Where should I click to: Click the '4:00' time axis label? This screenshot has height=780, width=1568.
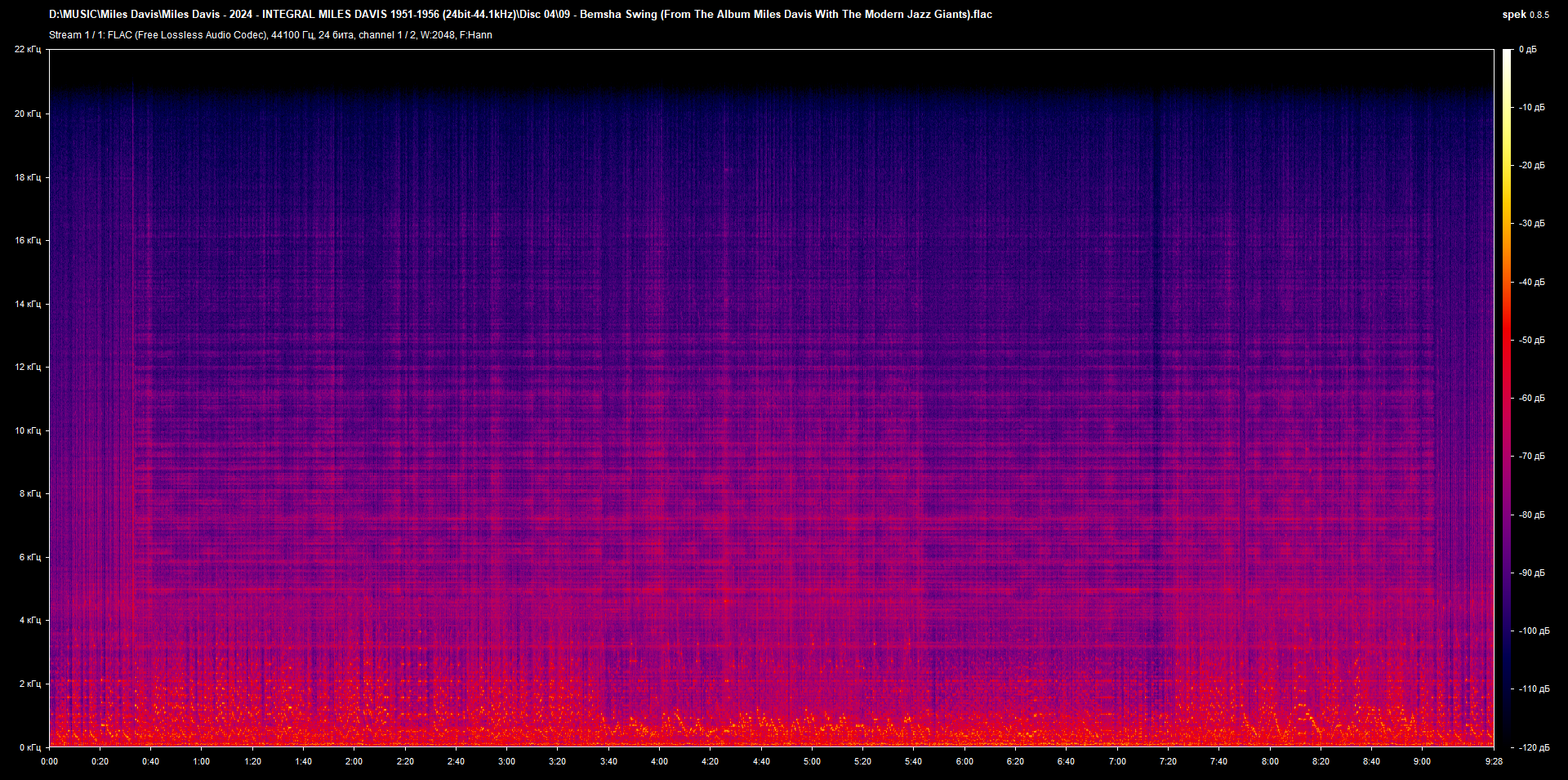pos(659,761)
